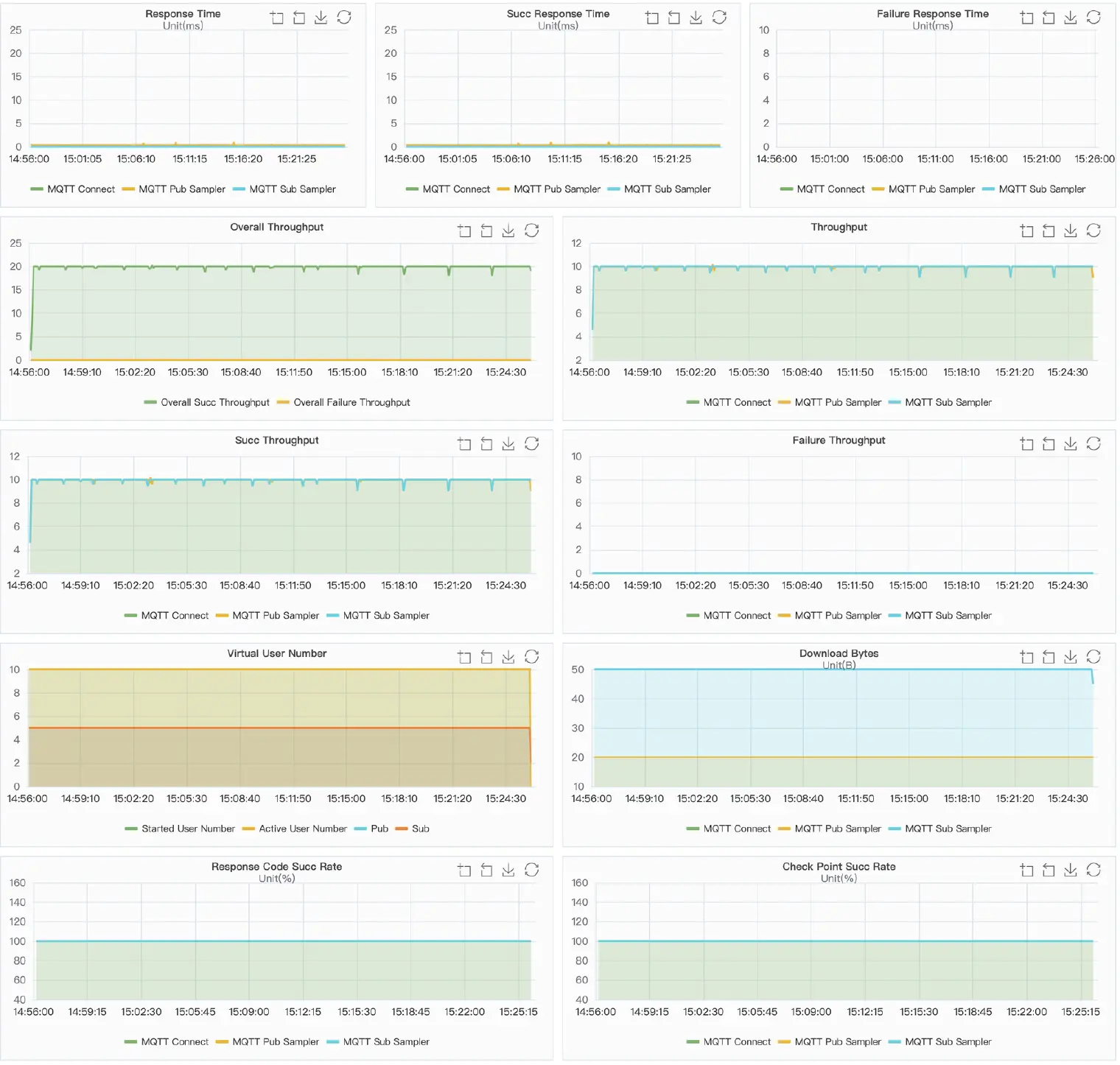The image size is (1120, 1065).
Task: Download Succ Response Time chart image
Action: pyautogui.click(x=696, y=18)
